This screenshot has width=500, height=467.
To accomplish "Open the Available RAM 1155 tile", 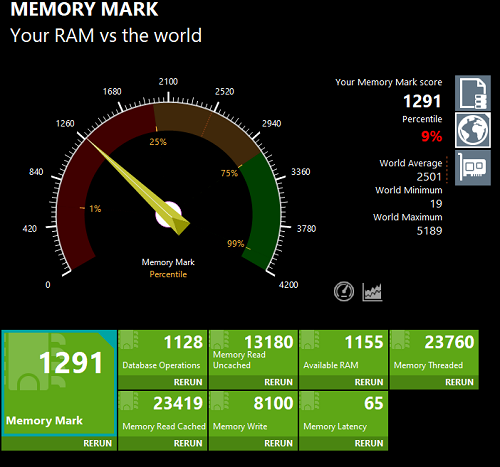I will click(x=344, y=353).
